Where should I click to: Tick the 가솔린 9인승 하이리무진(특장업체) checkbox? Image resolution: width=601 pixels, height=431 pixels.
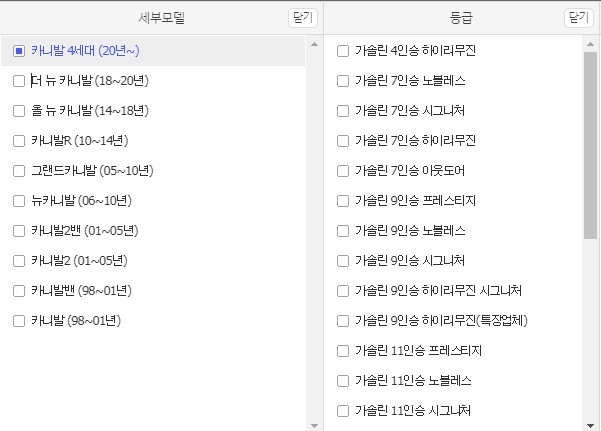coord(343,321)
